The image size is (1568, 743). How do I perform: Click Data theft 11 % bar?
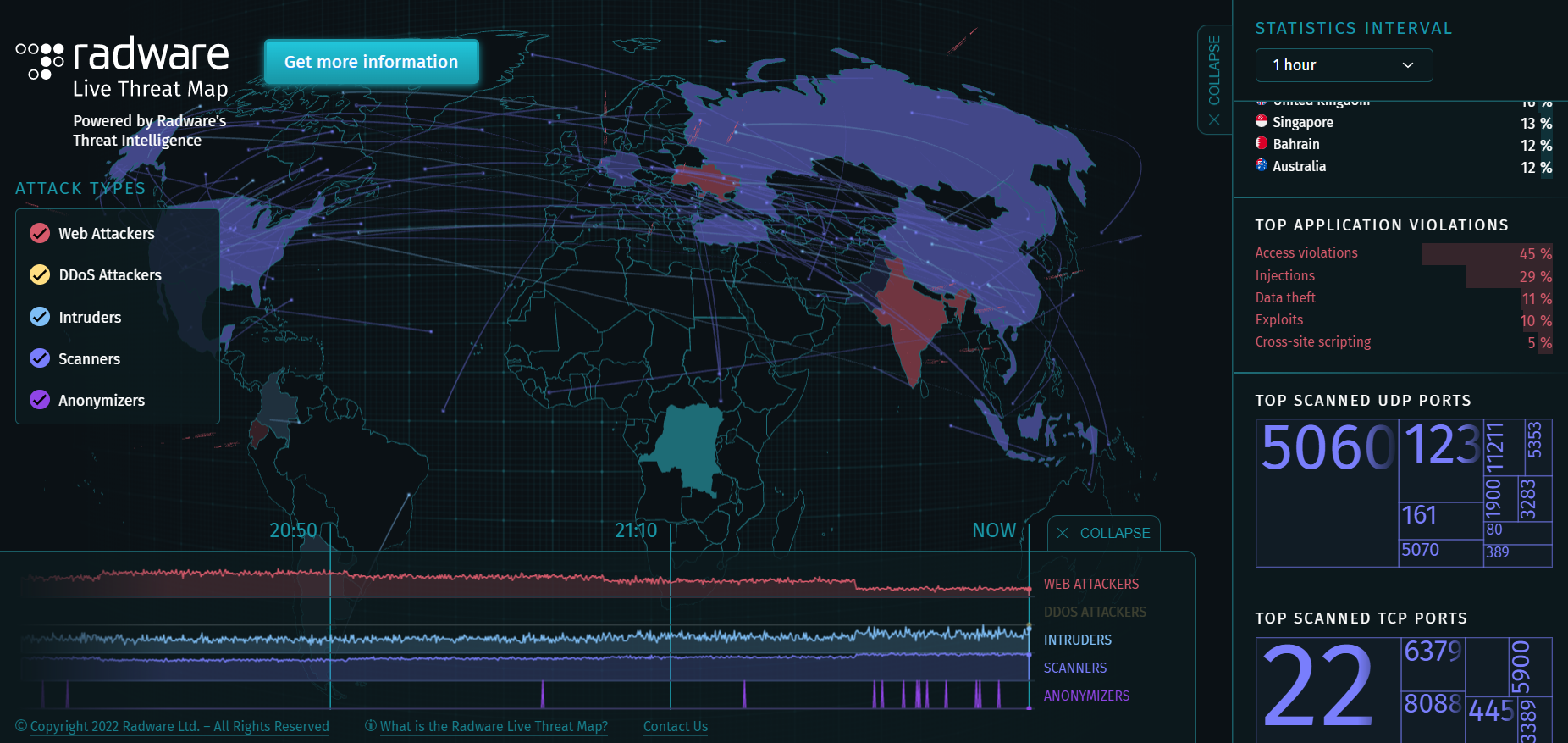tap(1537, 298)
